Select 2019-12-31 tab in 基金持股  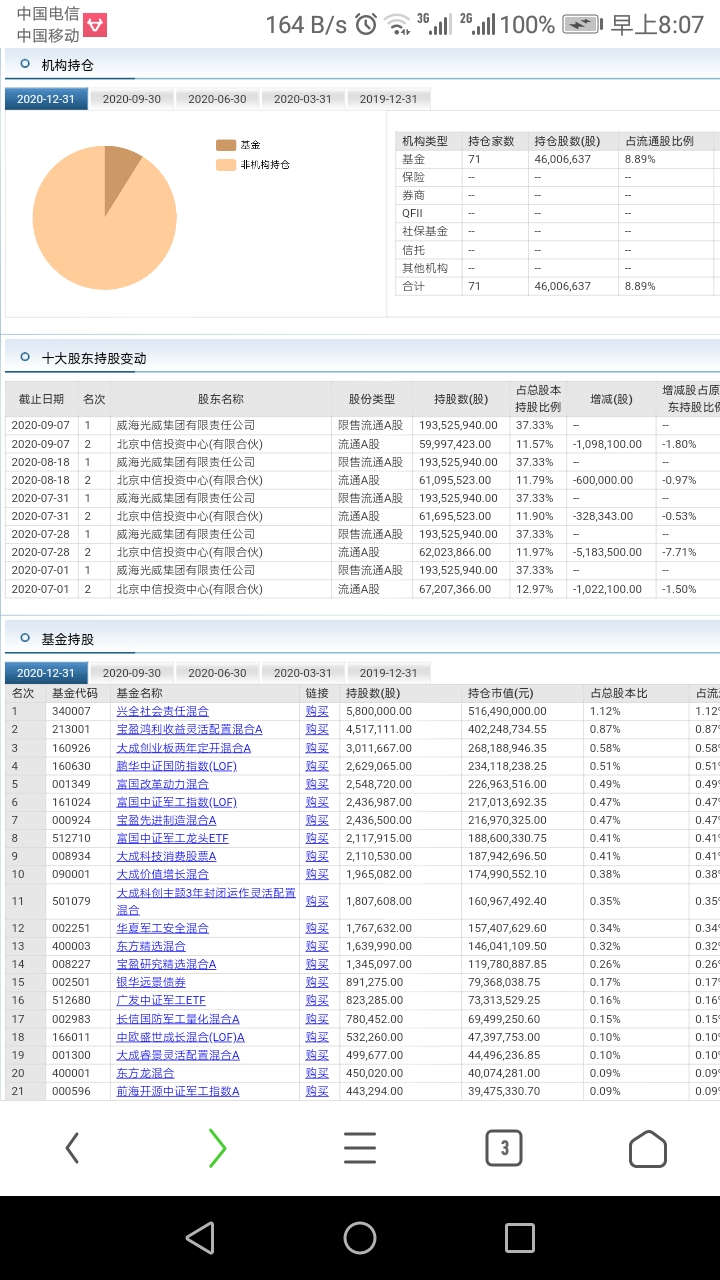point(389,673)
